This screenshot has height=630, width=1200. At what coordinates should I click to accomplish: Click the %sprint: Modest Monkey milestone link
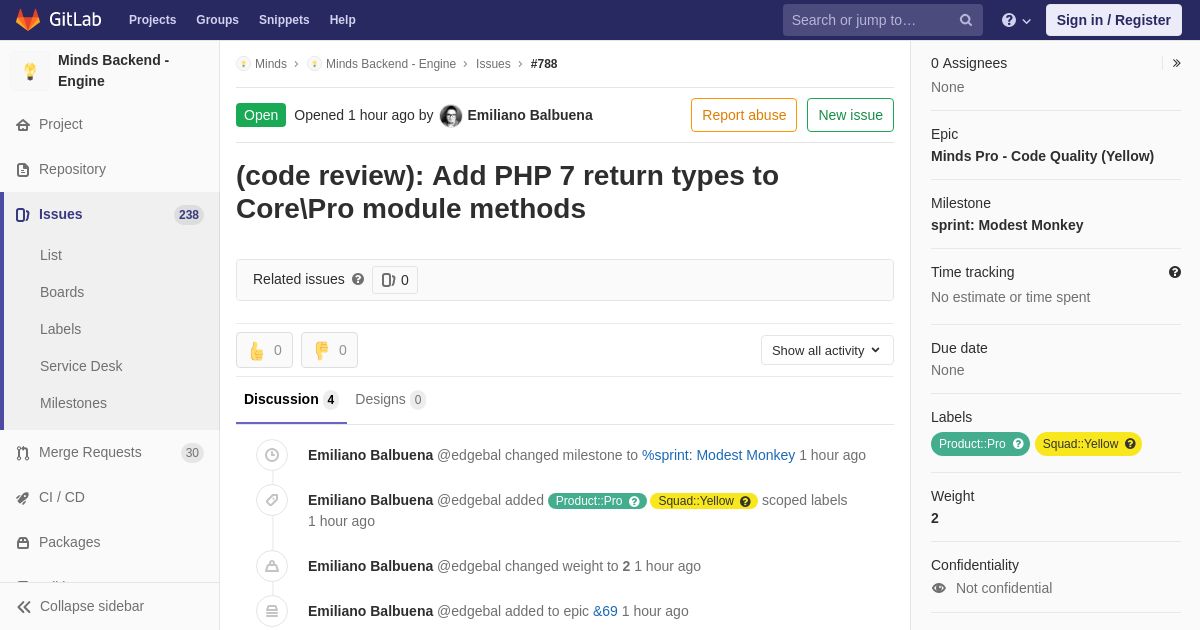718,455
